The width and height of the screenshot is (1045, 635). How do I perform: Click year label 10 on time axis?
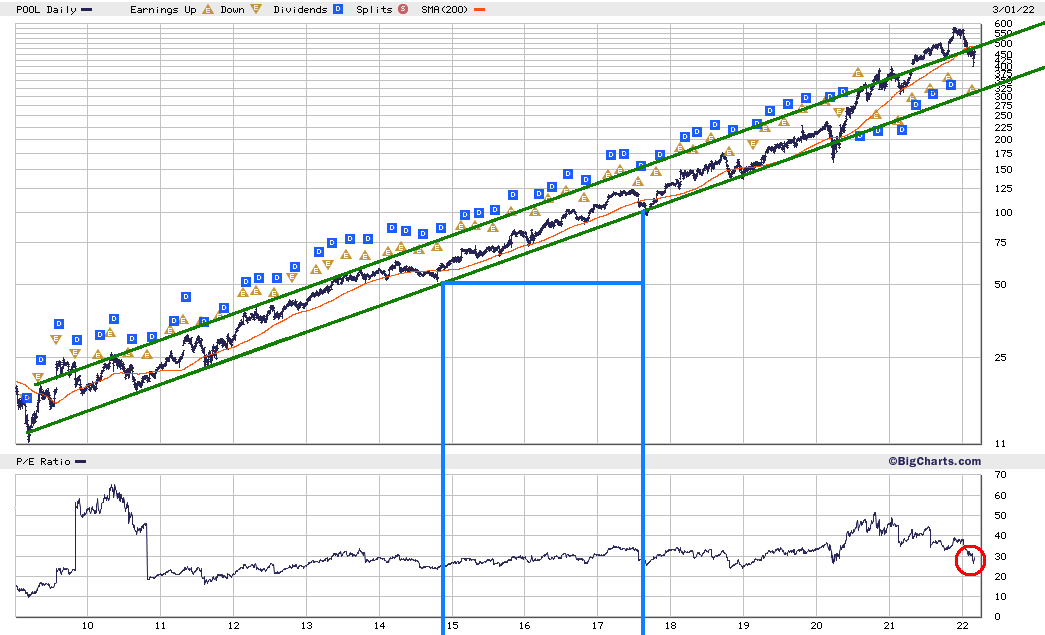tap(87, 625)
